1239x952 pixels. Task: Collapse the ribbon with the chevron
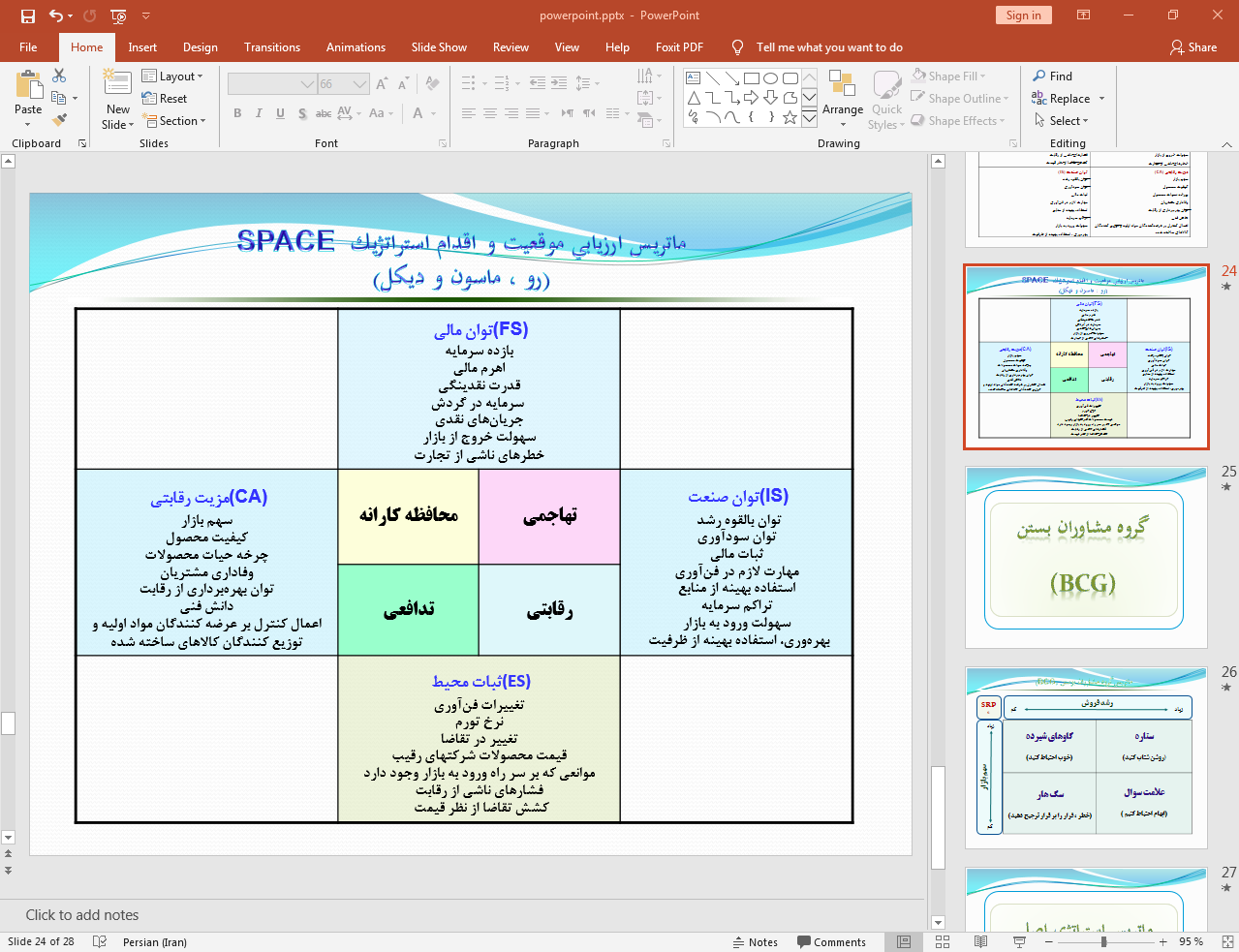tap(1226, 143)
